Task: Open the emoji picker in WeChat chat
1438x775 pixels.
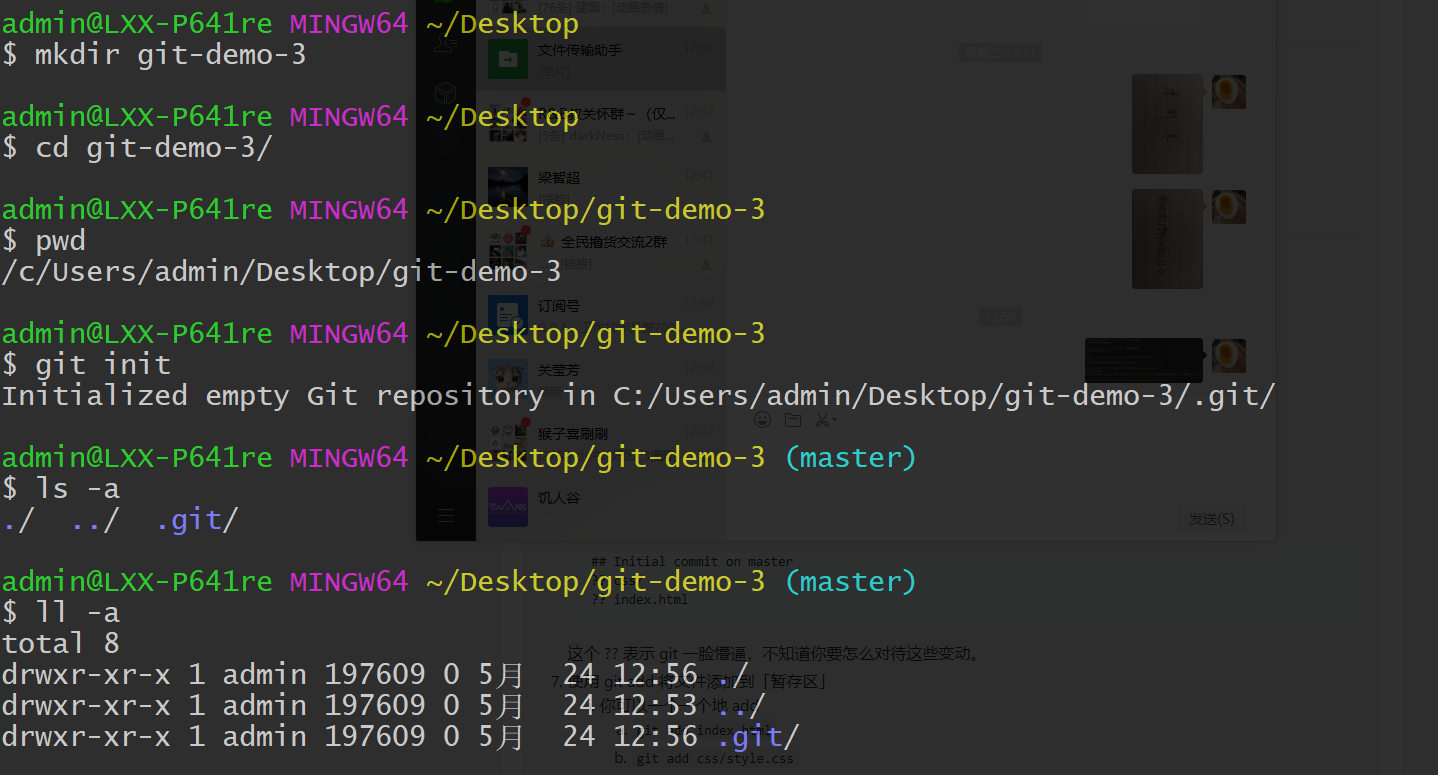Action: click(763, 419)
